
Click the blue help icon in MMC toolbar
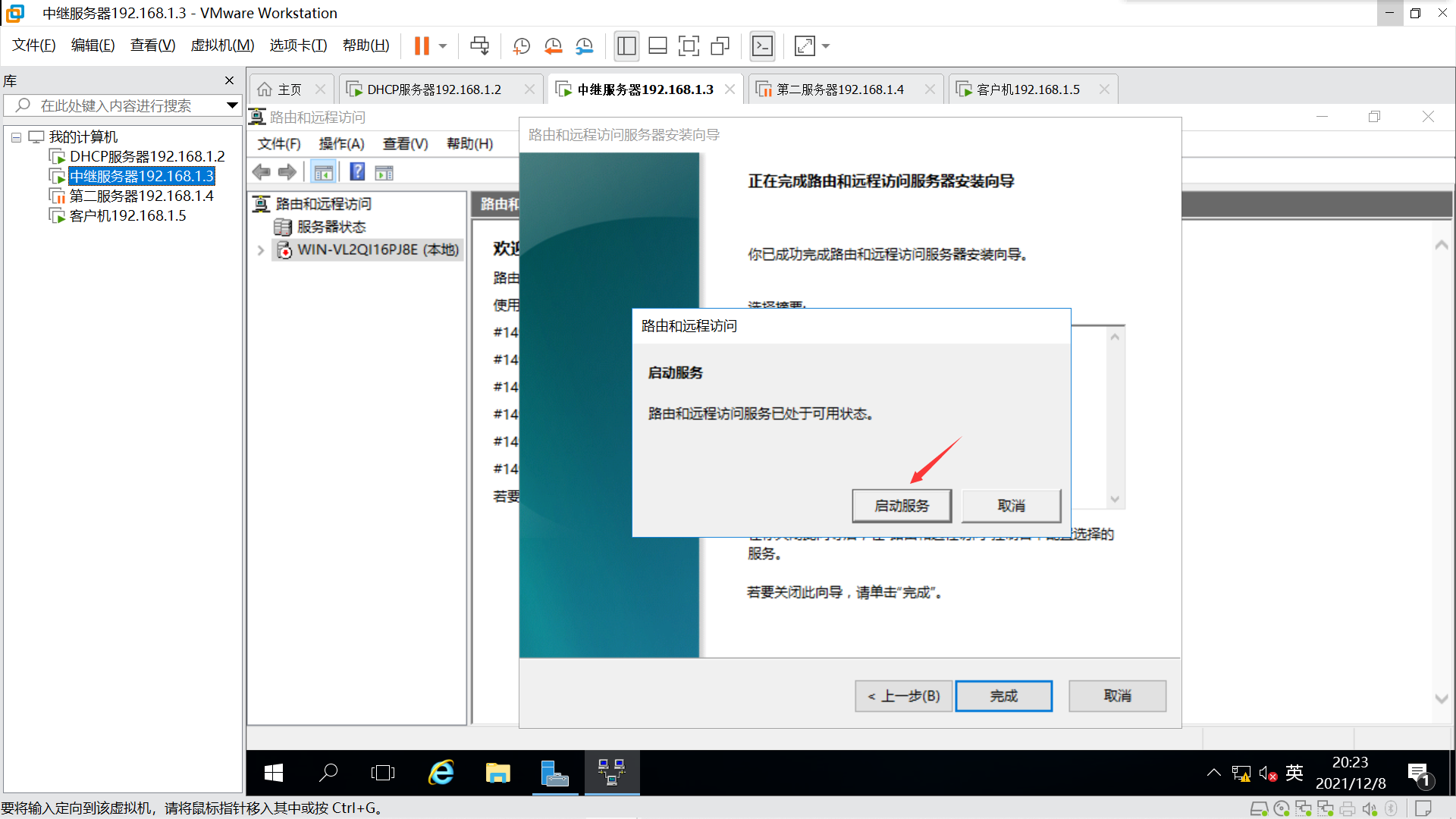(x=357, y=172)
